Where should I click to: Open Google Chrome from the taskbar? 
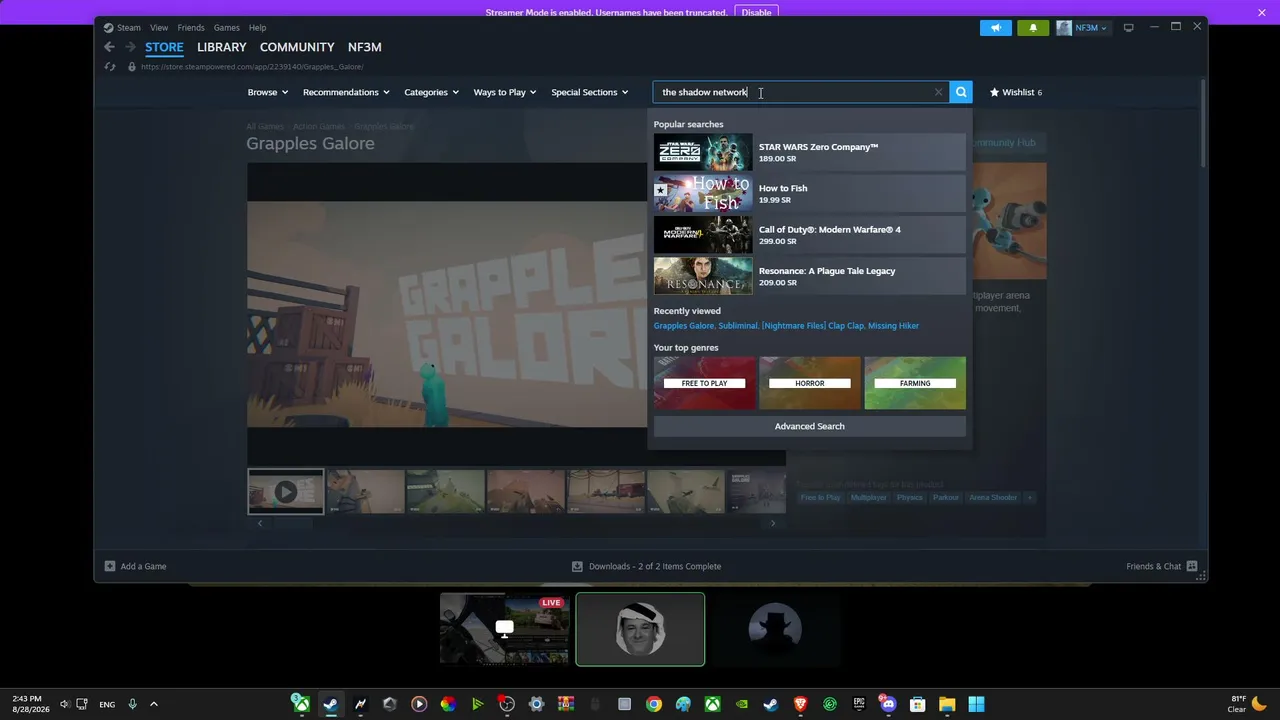tap(653, 704)
